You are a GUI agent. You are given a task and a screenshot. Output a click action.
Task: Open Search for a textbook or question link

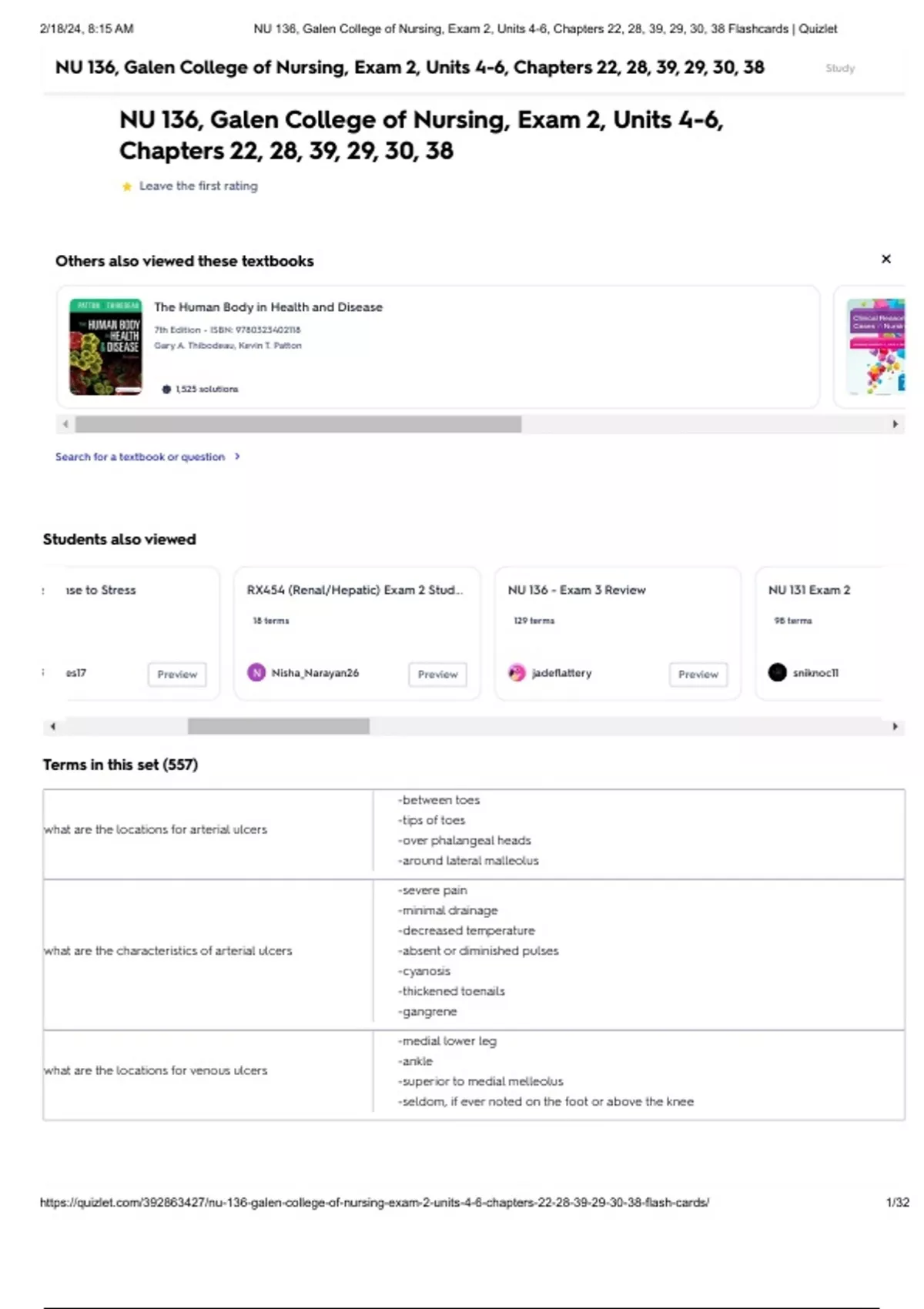point(140,457)
